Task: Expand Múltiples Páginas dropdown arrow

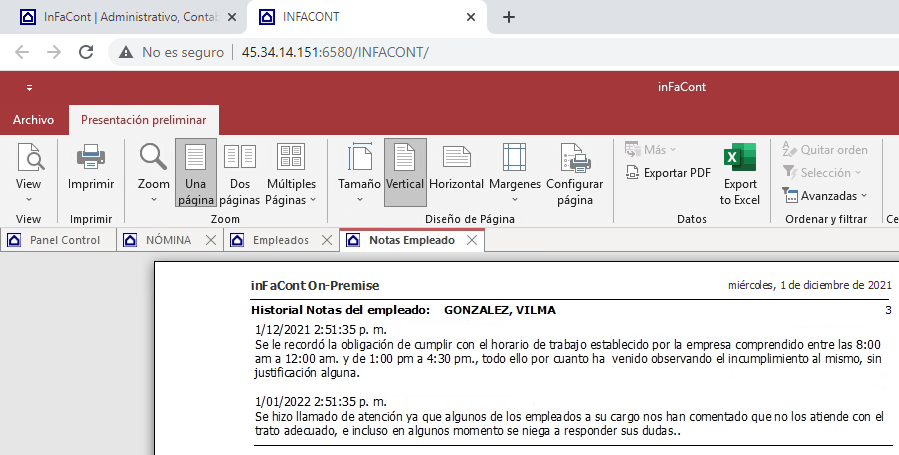Action: coord(313,200)
